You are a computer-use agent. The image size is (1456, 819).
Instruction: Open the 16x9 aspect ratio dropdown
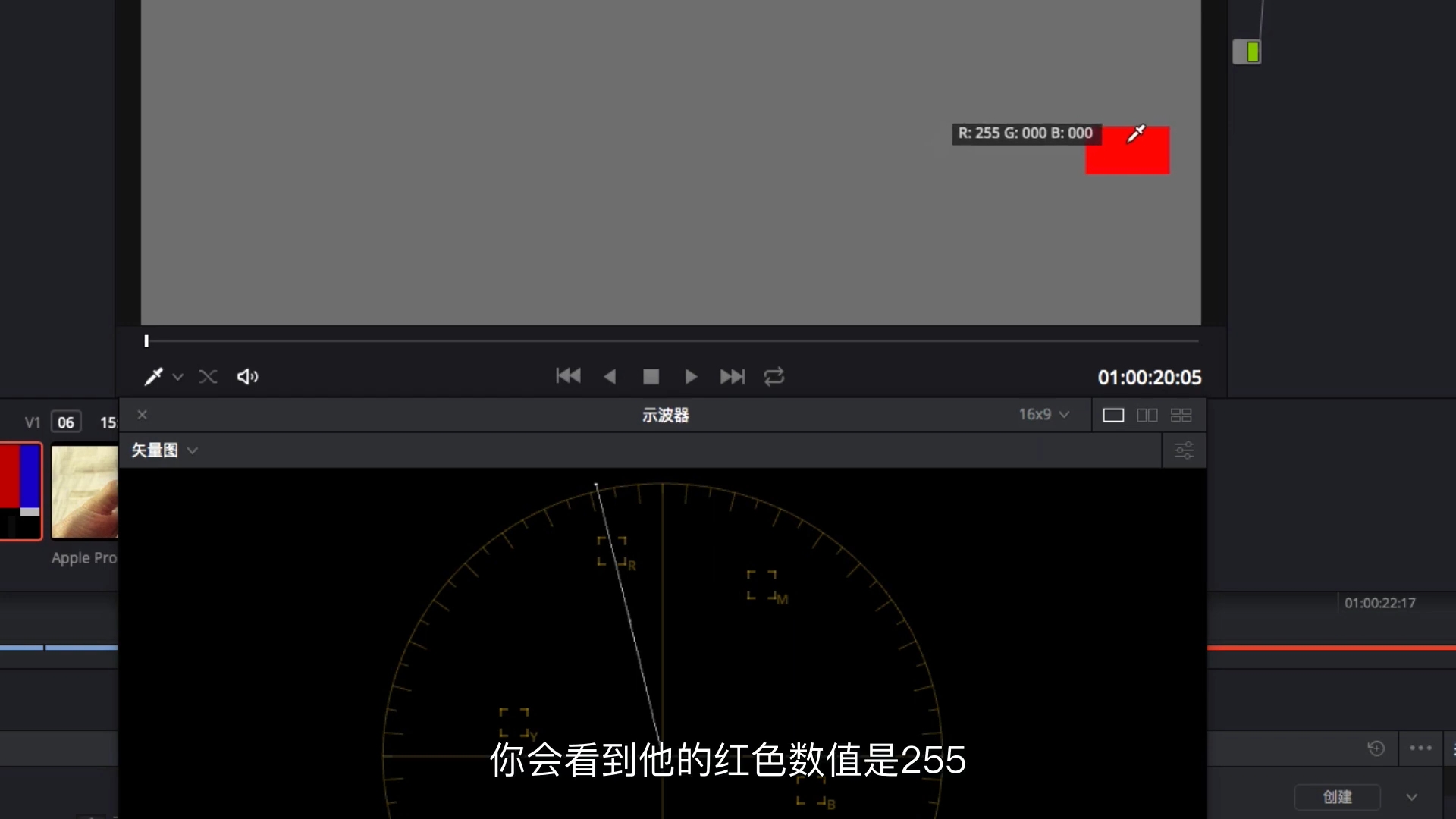tap(1042, 415)
